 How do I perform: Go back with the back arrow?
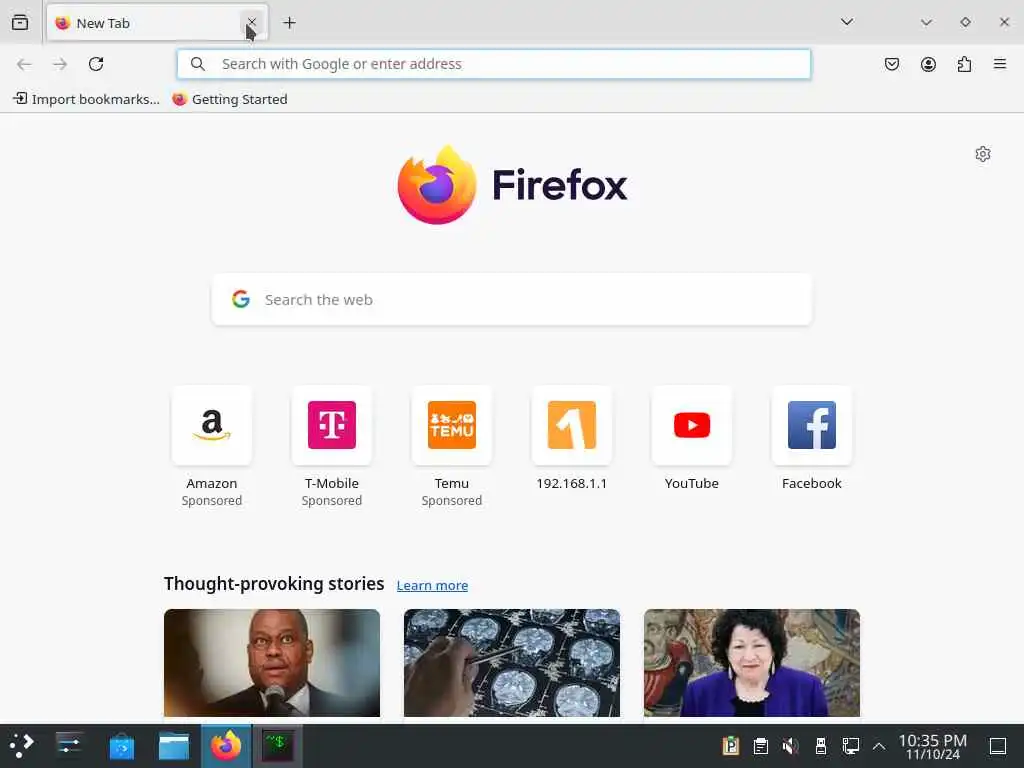click(x=24, y=64)
